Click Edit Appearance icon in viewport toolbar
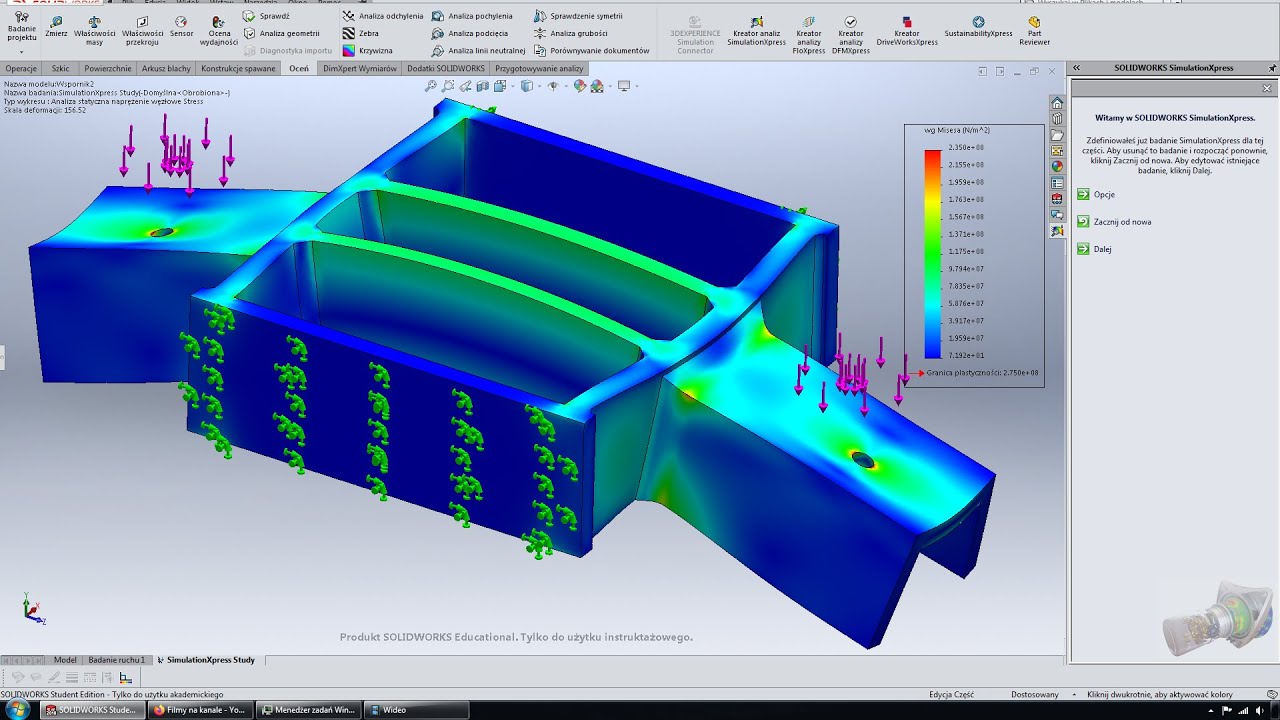Screen dimensions: 1280x720 point(578,86)
